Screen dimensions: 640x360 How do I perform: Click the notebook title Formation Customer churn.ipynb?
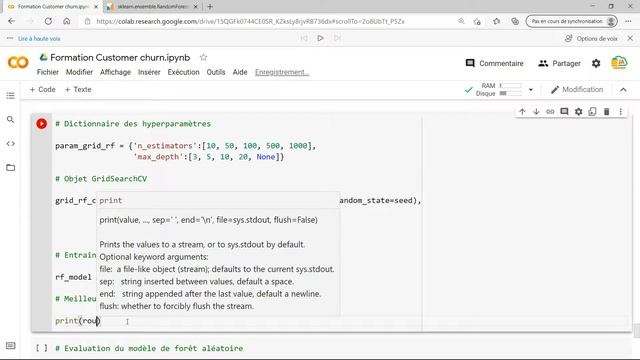pos(120,58)
